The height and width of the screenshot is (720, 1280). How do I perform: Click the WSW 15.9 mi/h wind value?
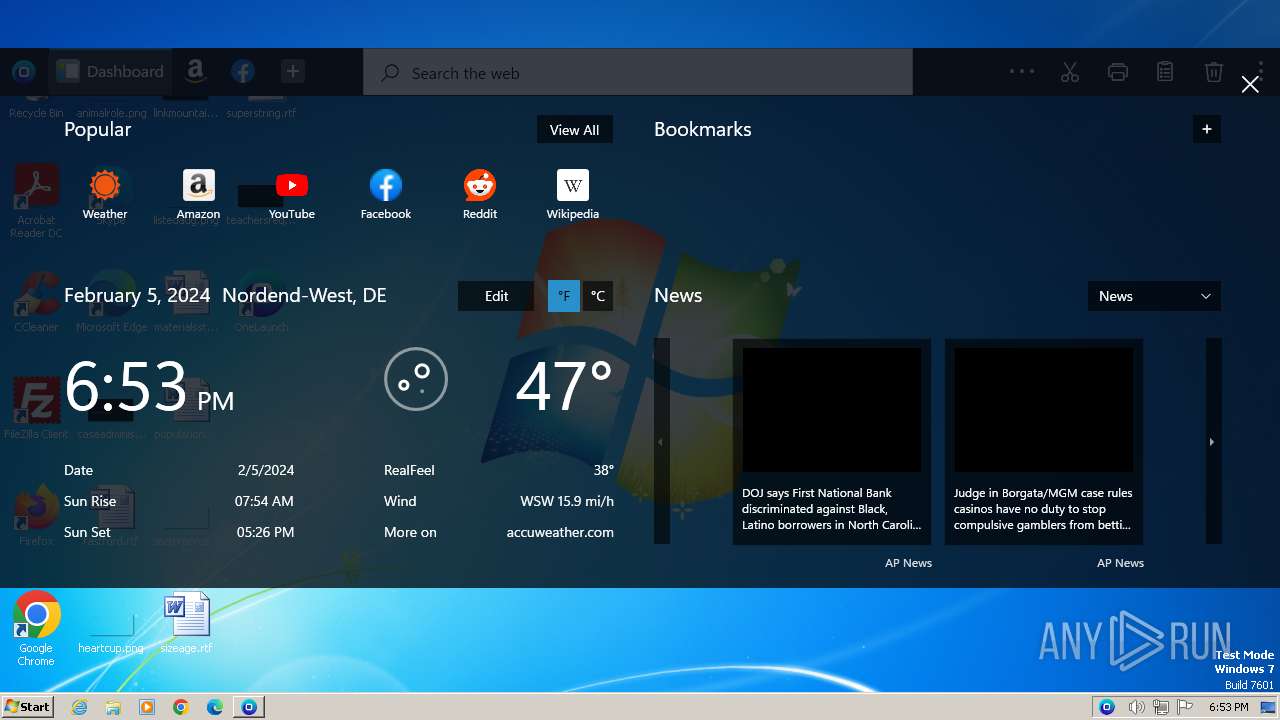[567, 501]
